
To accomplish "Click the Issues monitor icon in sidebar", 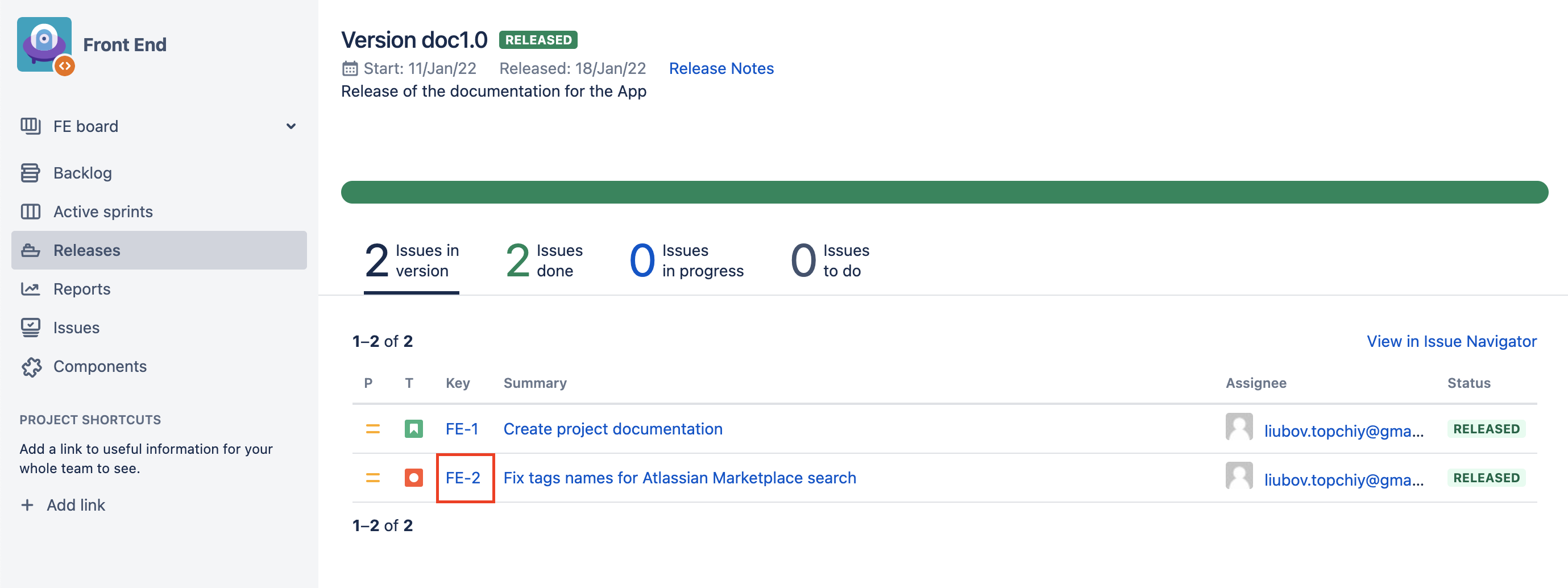I will coord(31,328).
